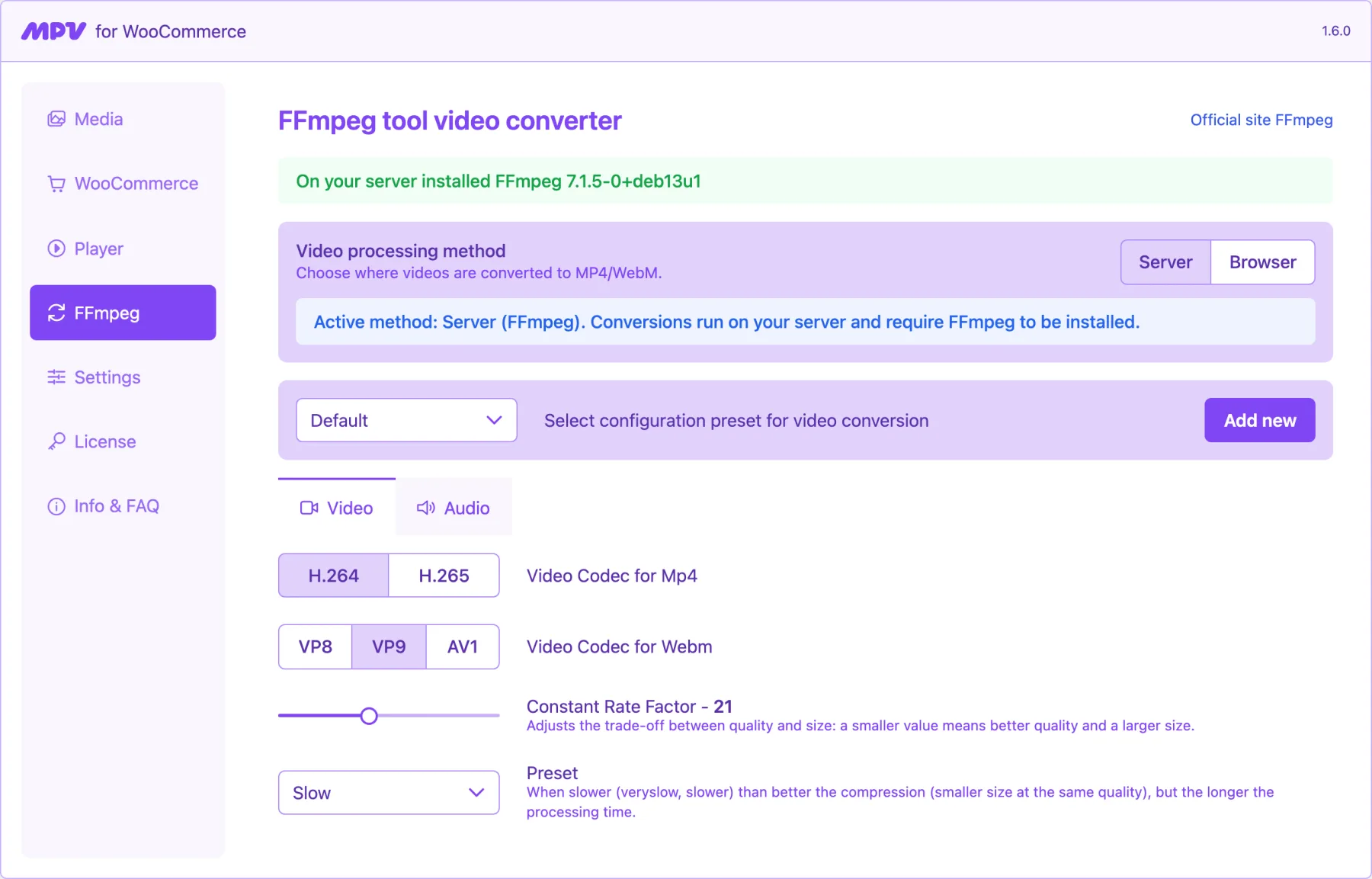Choose the H.265 codec for Mp4
1372x879 pixels.
click(x=444, y=576)
